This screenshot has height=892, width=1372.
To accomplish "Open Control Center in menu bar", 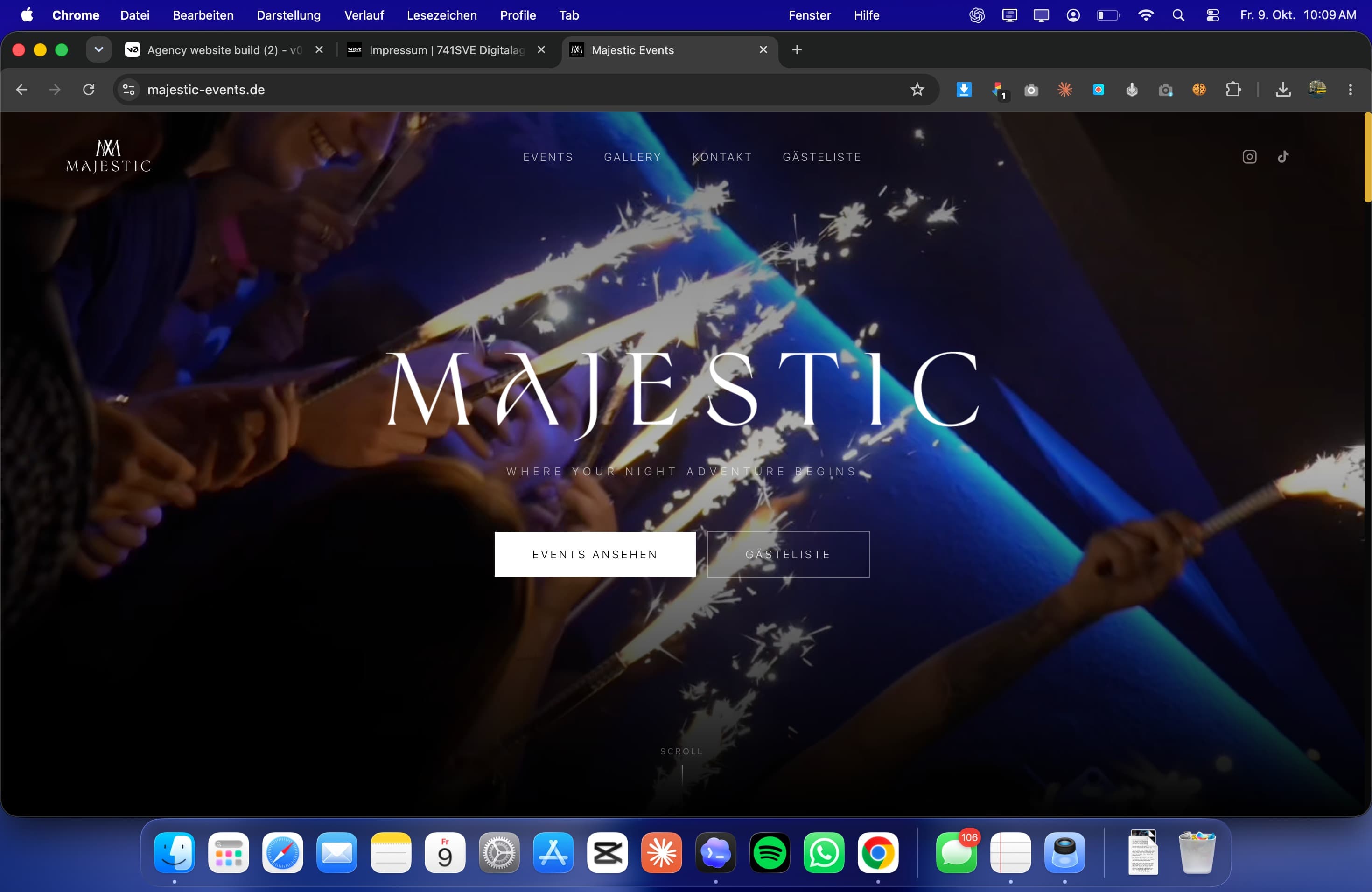I will (1212, 15).
